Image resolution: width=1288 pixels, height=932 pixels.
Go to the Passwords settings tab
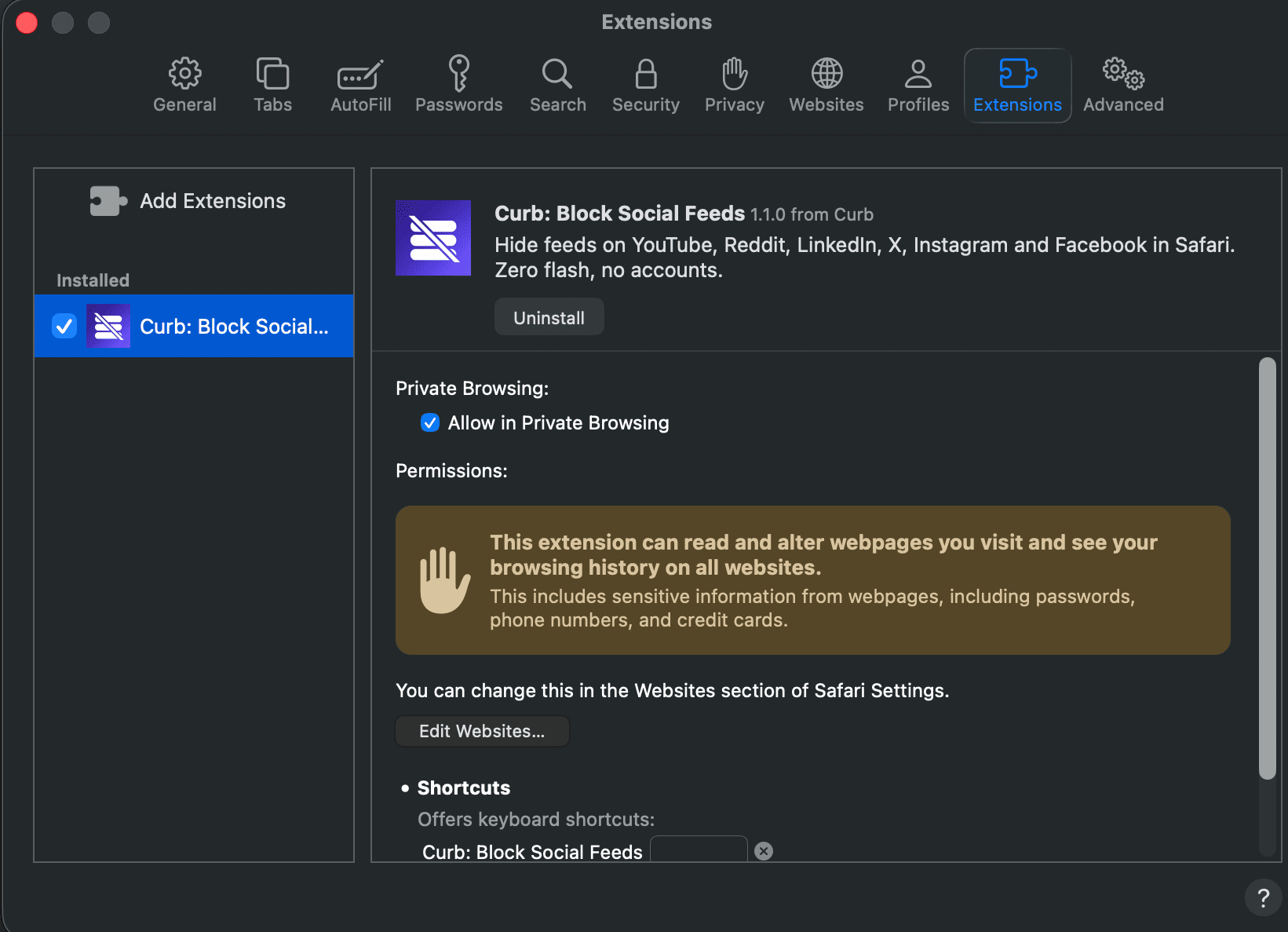pos(458,86)
